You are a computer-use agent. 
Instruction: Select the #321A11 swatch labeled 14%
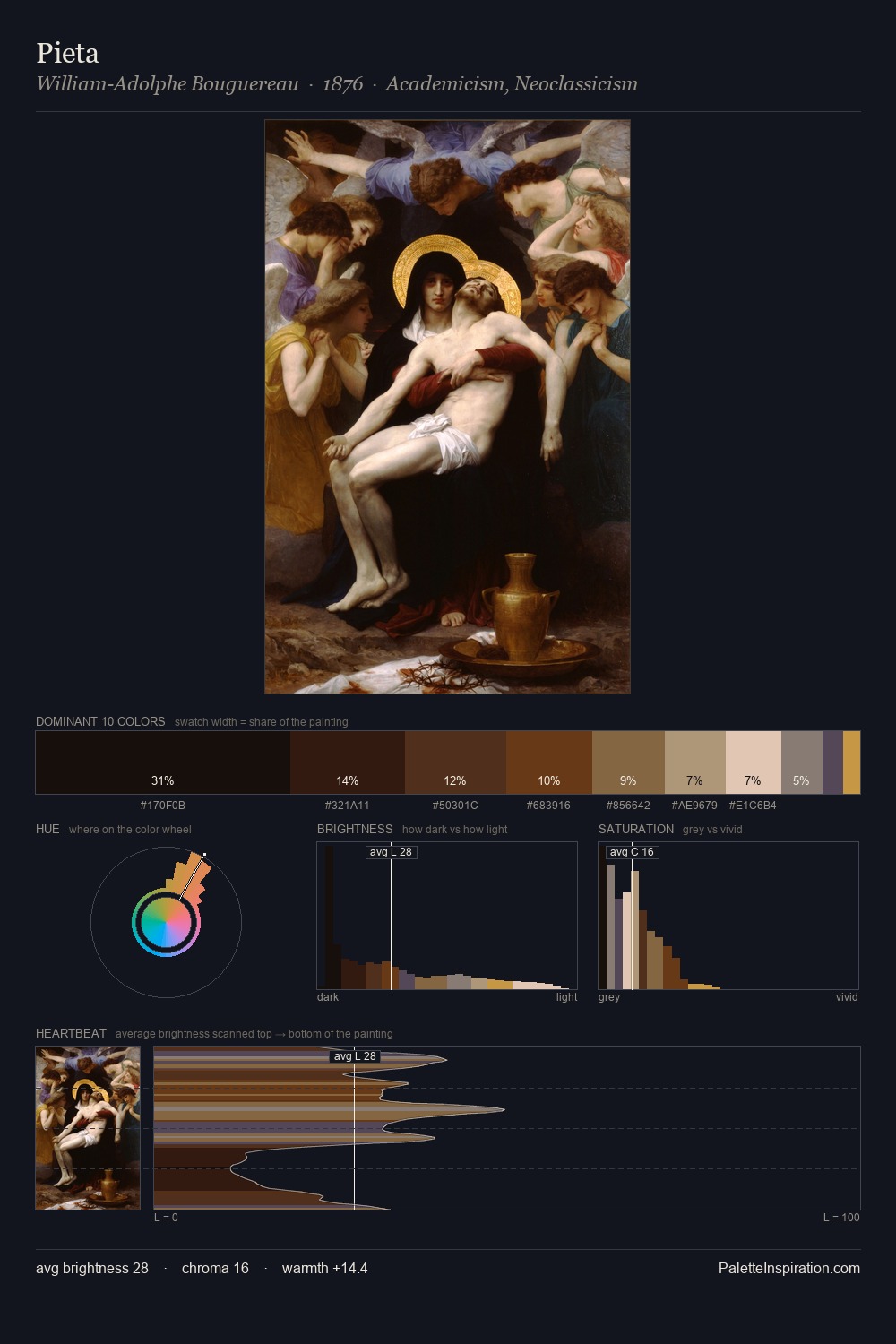tap(348, 762)
